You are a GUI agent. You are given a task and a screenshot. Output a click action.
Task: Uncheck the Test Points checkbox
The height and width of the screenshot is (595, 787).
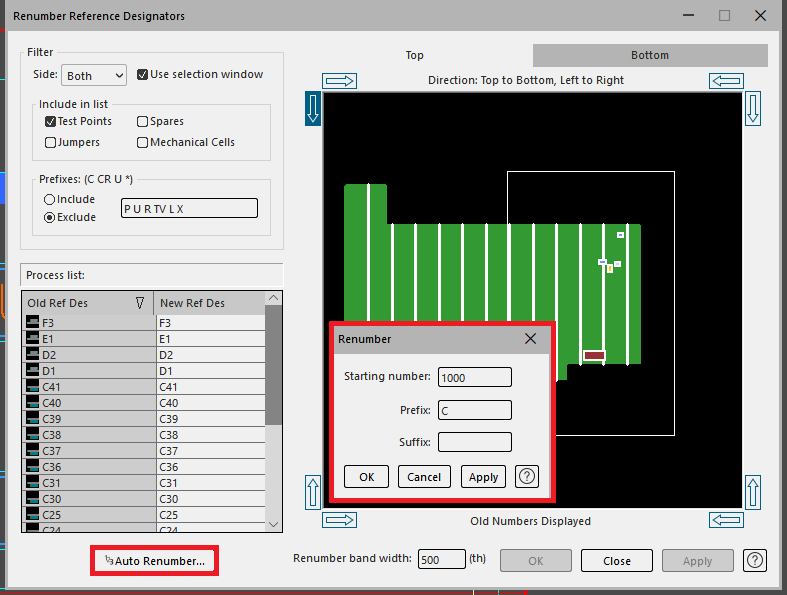[50, 122]
